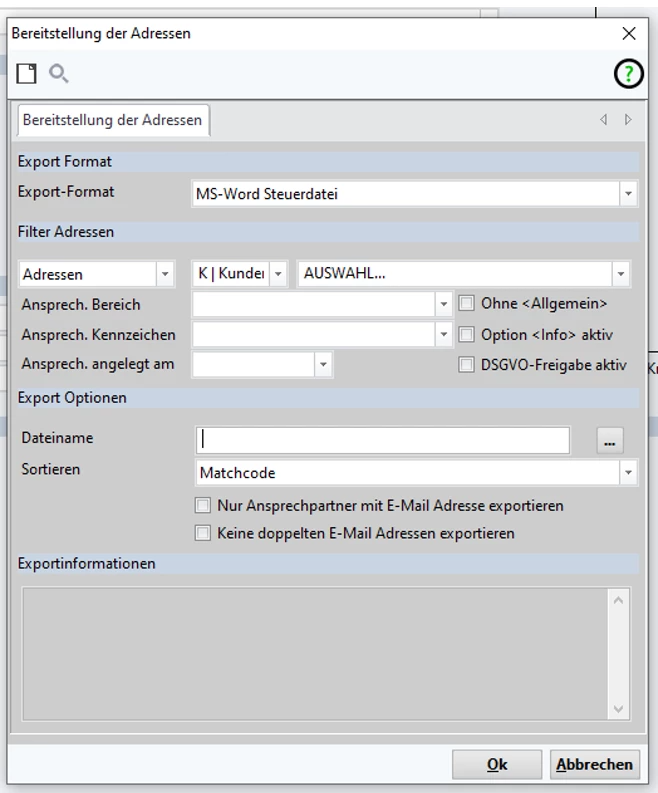Enable the Ohne <Allgemein> checkbox

(466, 303)
